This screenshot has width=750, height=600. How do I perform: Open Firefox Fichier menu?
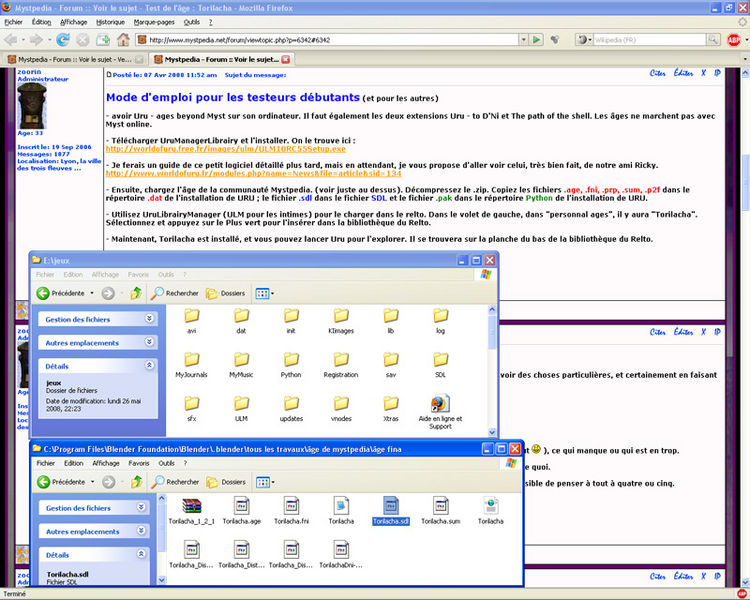(13, 22)
